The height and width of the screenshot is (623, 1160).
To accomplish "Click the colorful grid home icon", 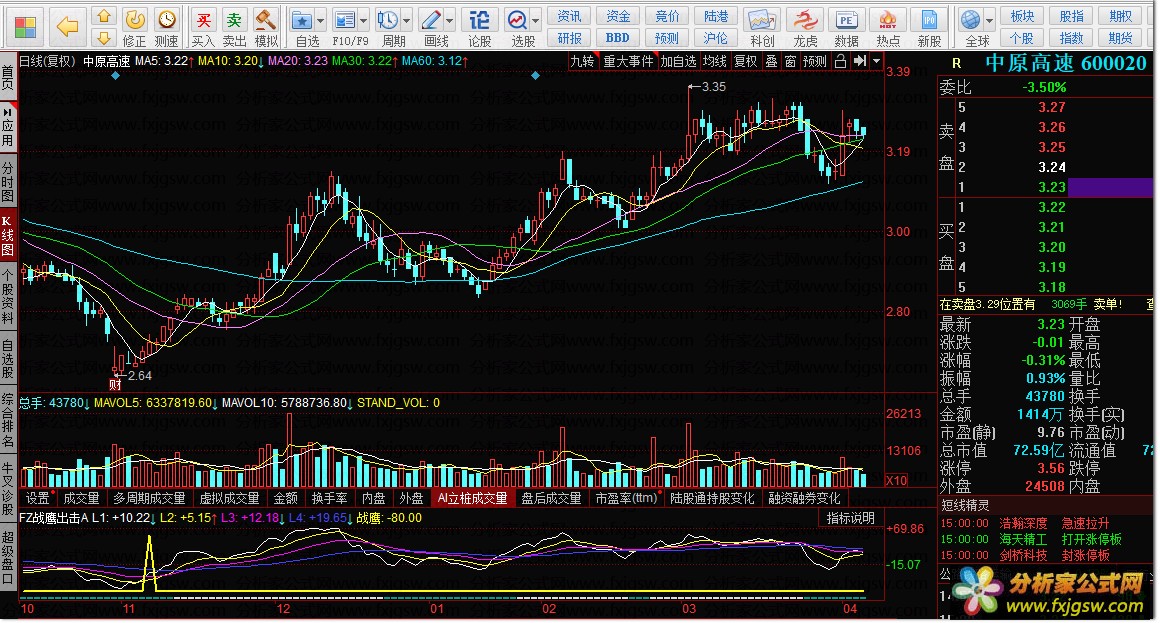I will point(25,27).
